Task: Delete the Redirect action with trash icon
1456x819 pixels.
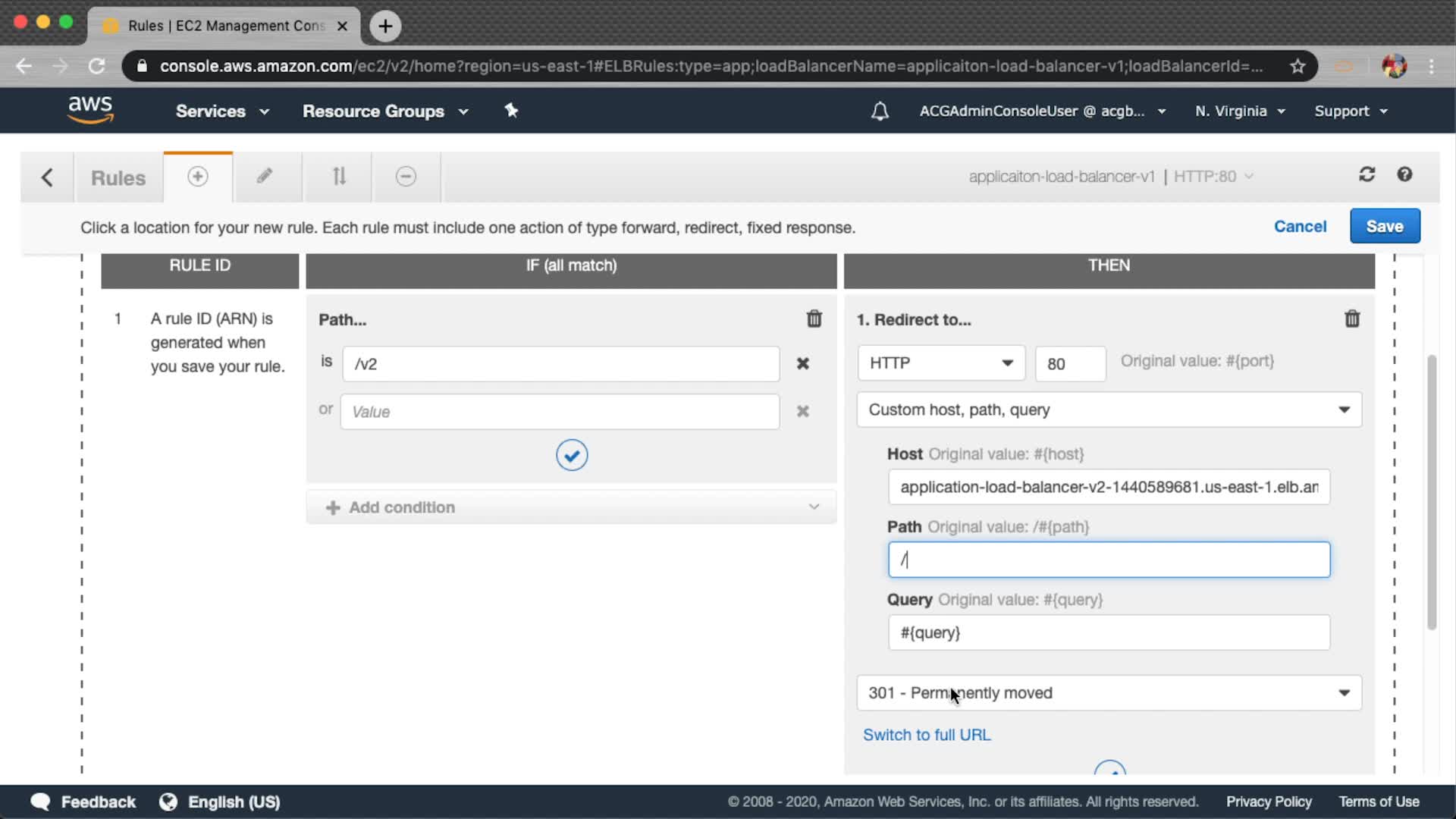Action: pyautogui.click(x=1351, y=319)
